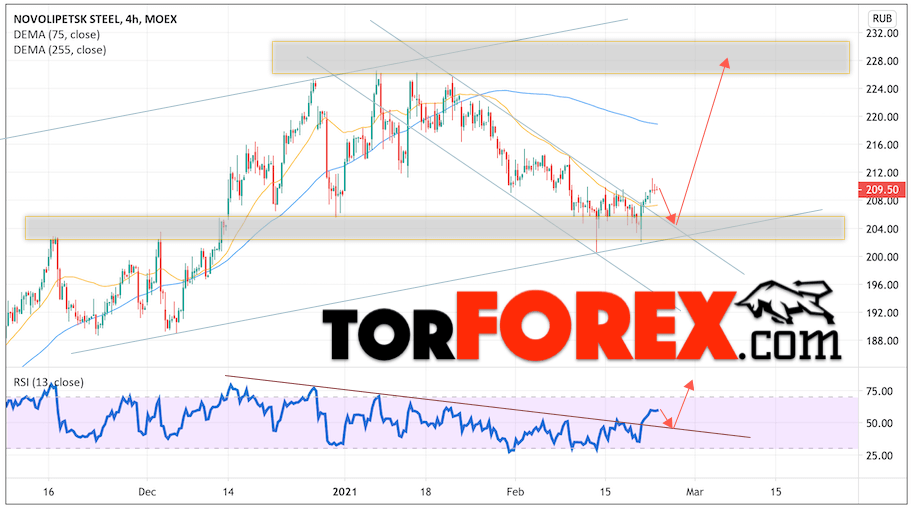Click the 200.00 price axis label
This screenshot has width=913, height=509.
coord(882,257)
